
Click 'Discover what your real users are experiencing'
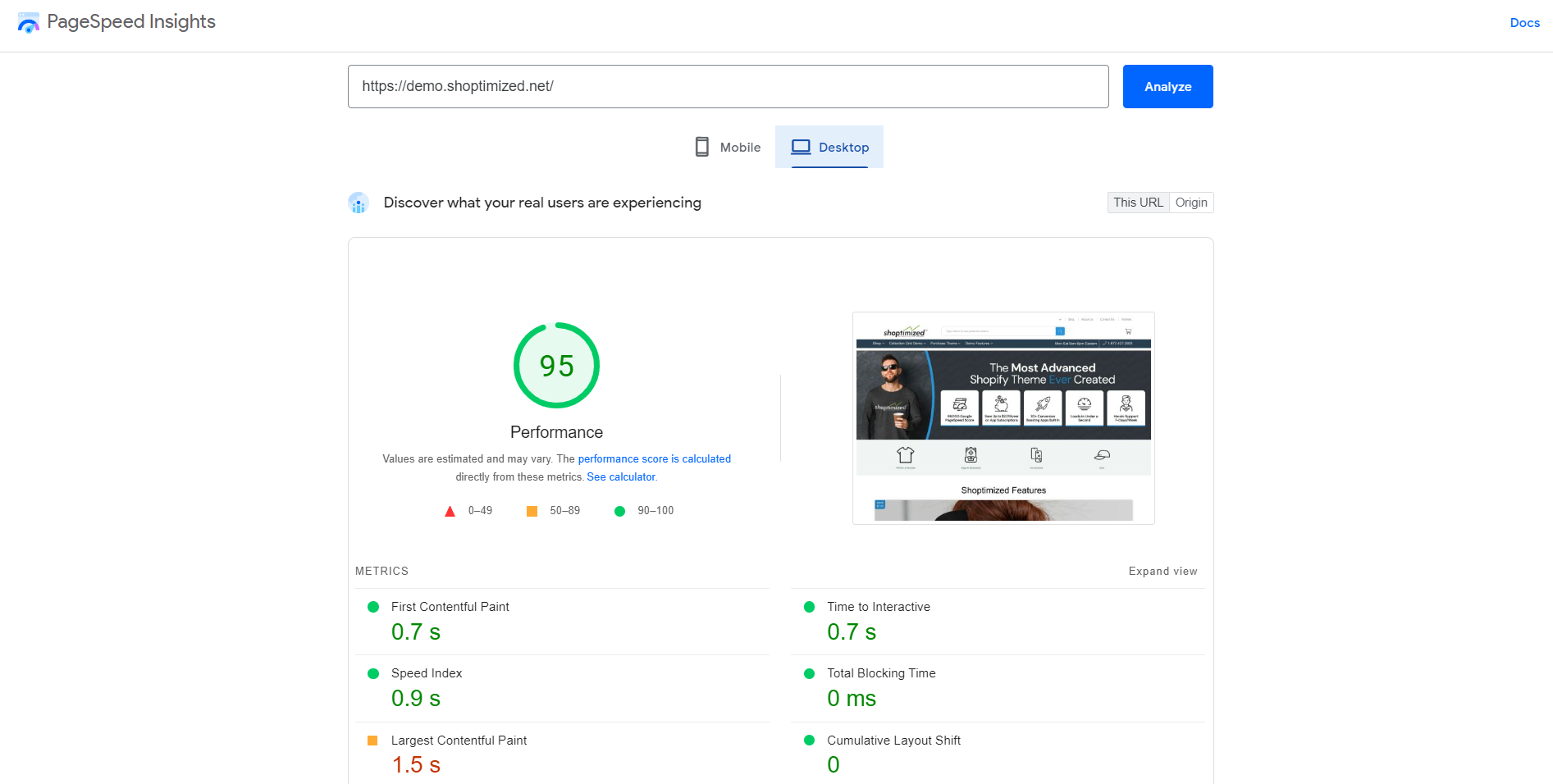point(542,203)
